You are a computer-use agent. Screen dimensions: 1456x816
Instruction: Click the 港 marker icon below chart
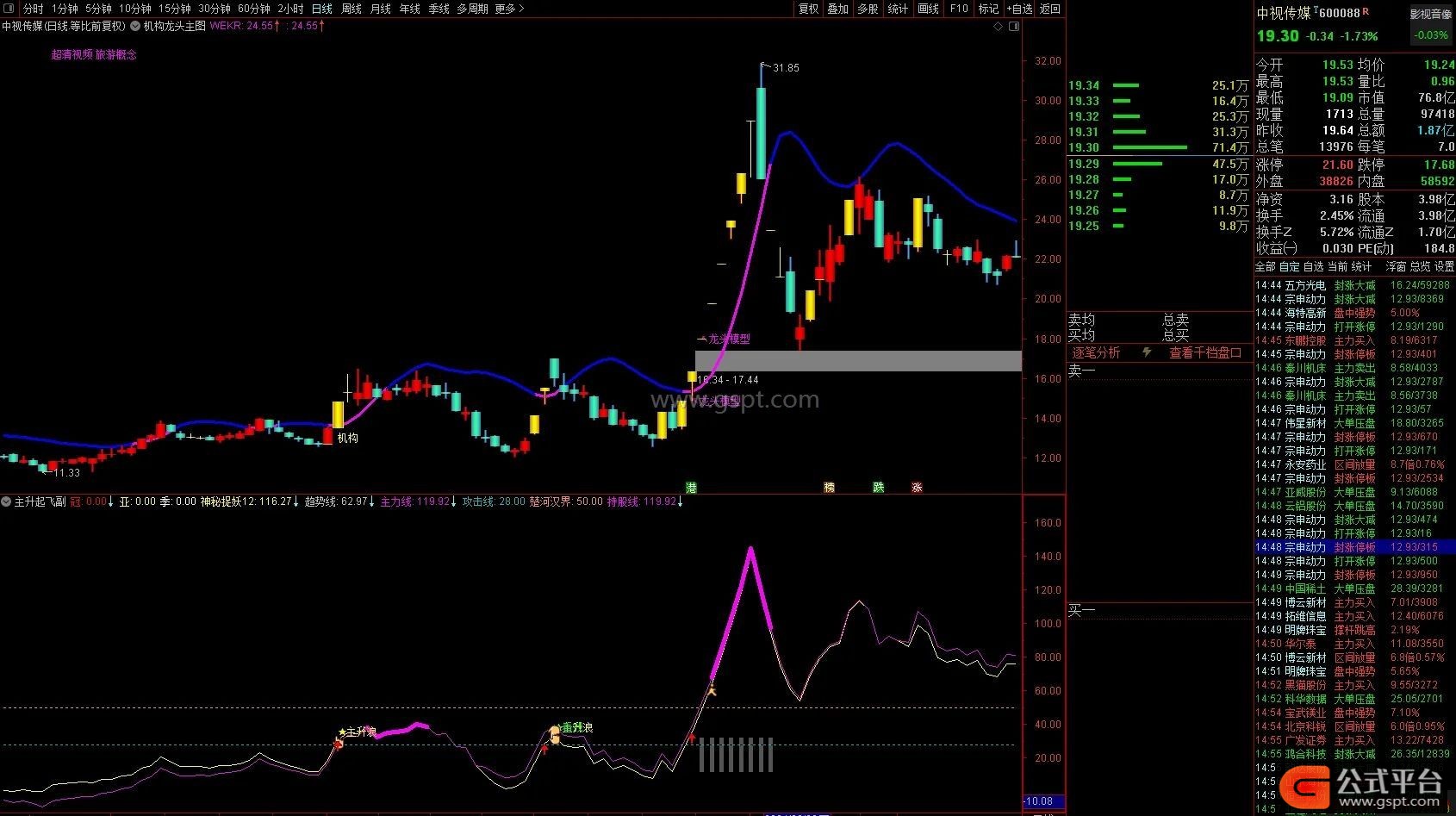(691, 487)
